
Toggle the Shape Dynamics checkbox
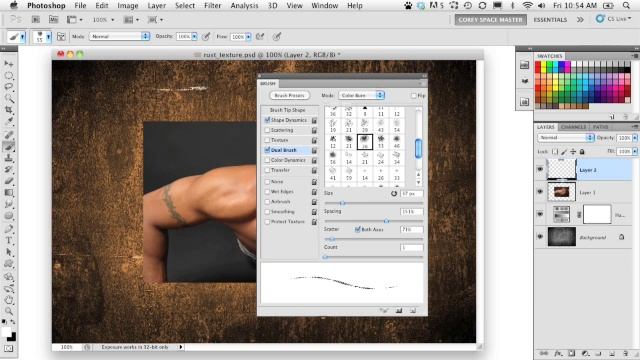(x=267, y=120)
